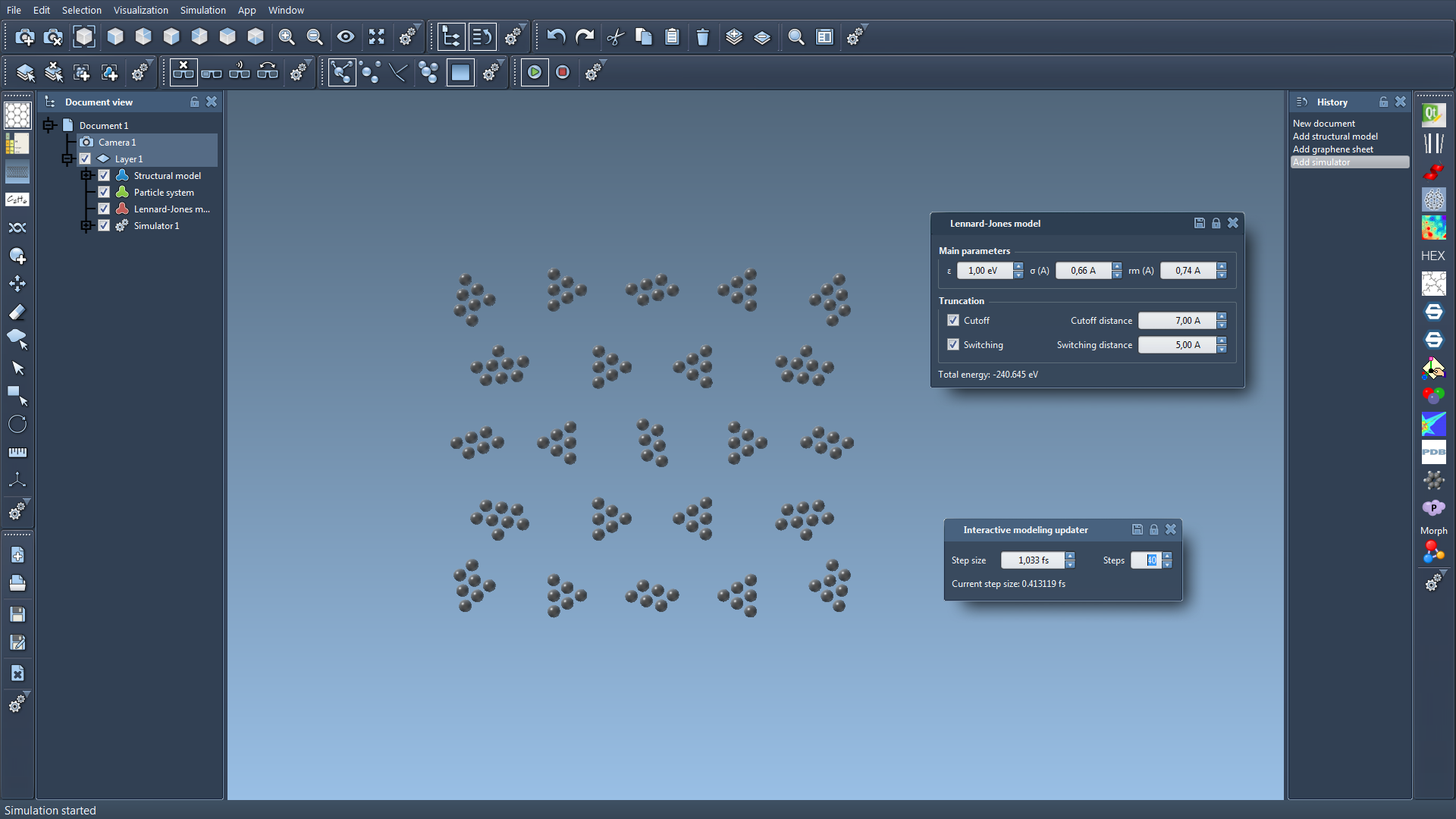1456x819 pixels.
Task: Click the start simulation play button
Action: coord(535,72)
